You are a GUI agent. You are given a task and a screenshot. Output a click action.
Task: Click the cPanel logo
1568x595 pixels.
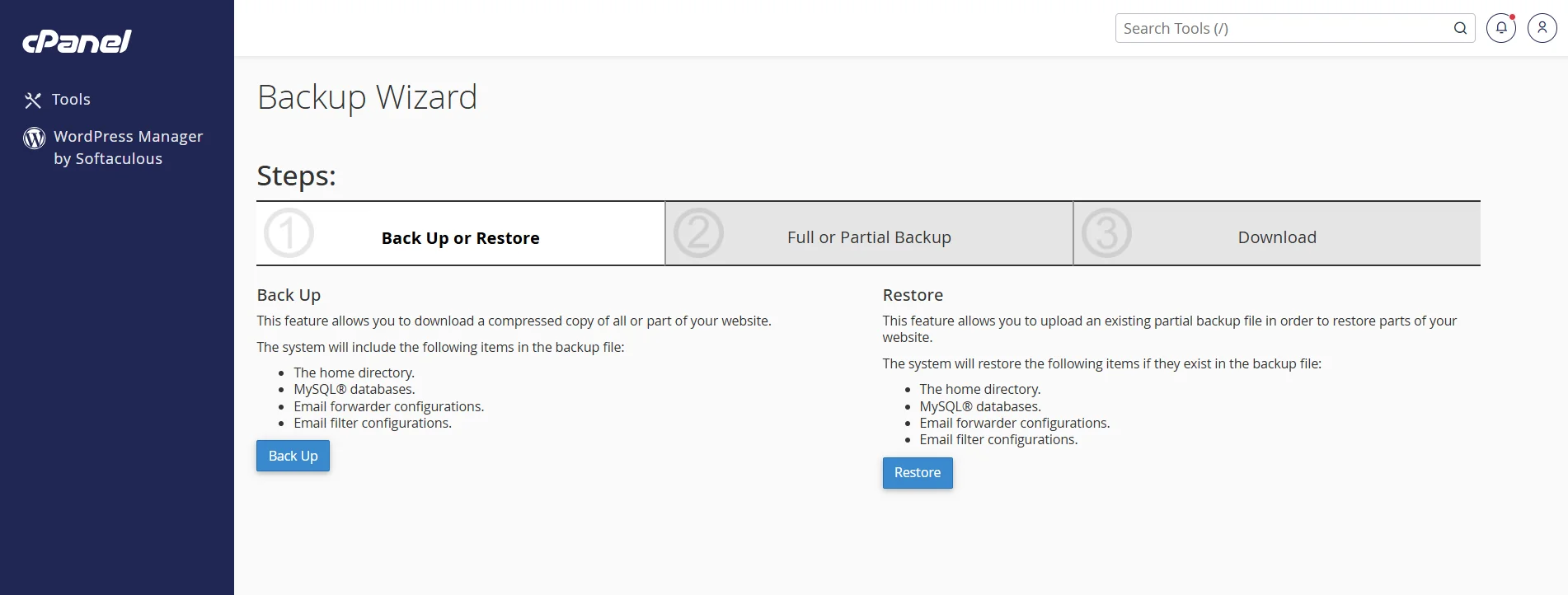[77, 41]
